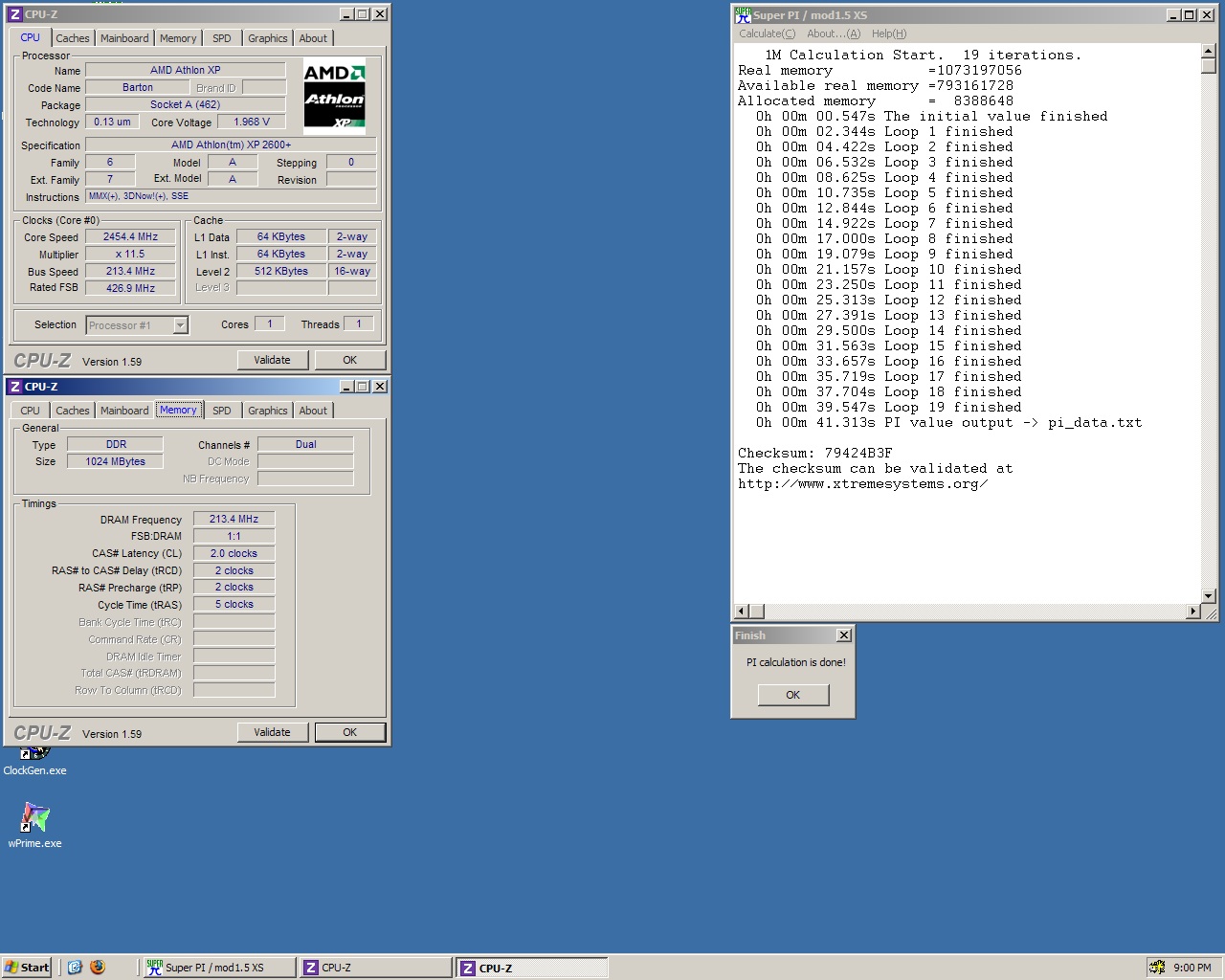
Task: Click Specification AMD Athlon(tm) XP 2600+
Action: pos(231,145)
